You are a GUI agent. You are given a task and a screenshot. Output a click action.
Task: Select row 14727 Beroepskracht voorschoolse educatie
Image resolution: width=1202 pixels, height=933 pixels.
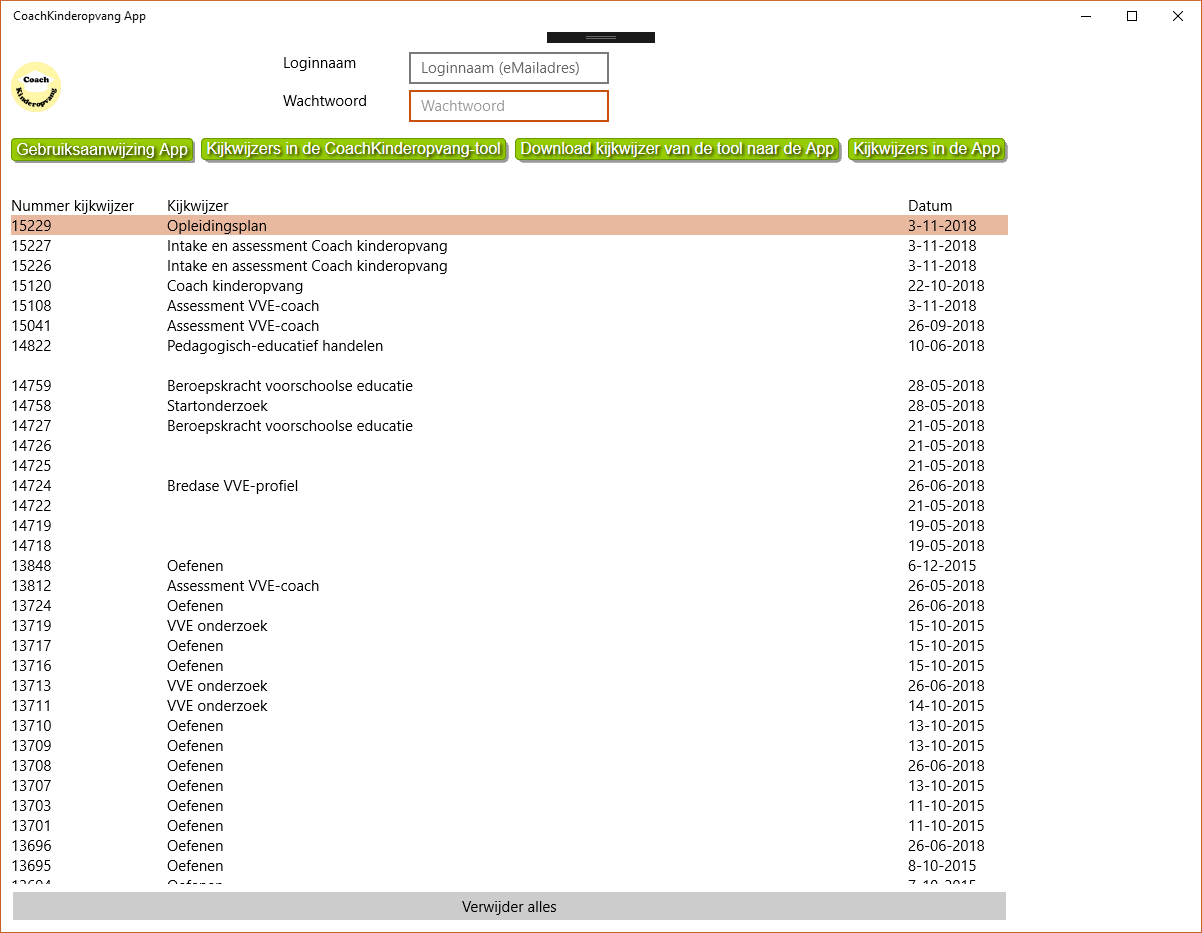pyautogui.click(x=509, y=426)
